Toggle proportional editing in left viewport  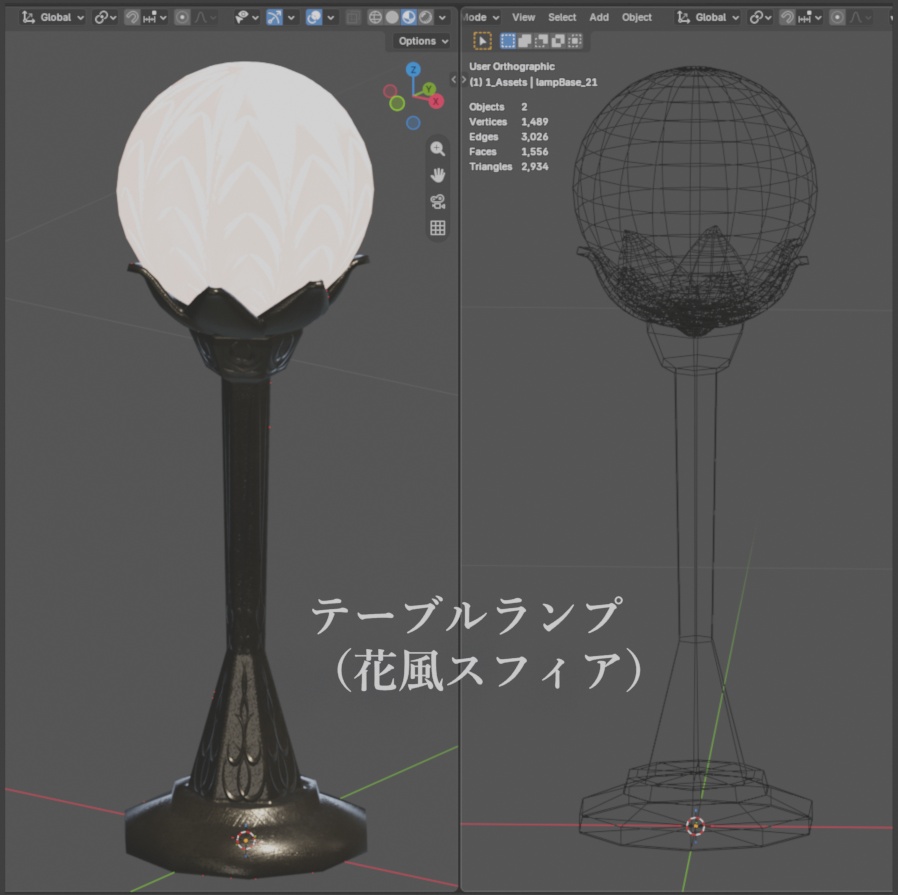(182, 17)
